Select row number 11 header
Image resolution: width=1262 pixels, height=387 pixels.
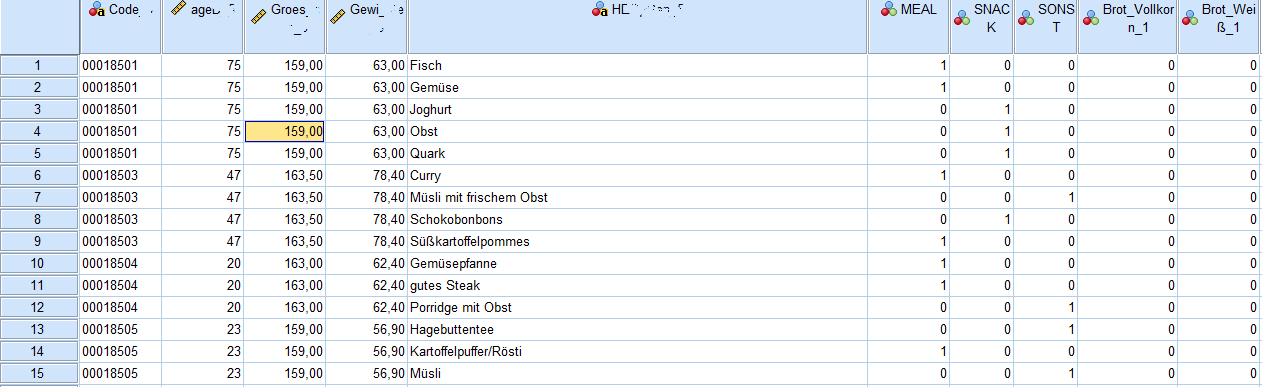(x=39, y=286)
